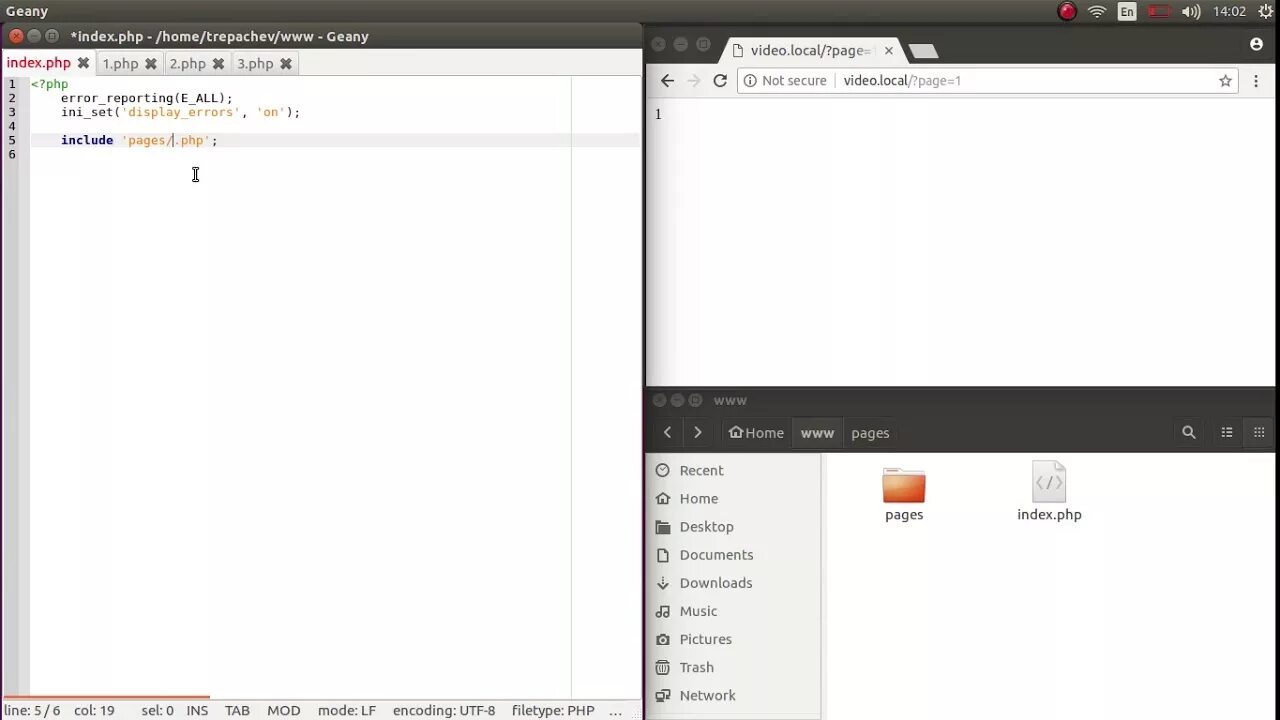Viewport: 1280px width, 720px height.
Task: Close the index.php tab in Geany
Action: tap(83, 63)
